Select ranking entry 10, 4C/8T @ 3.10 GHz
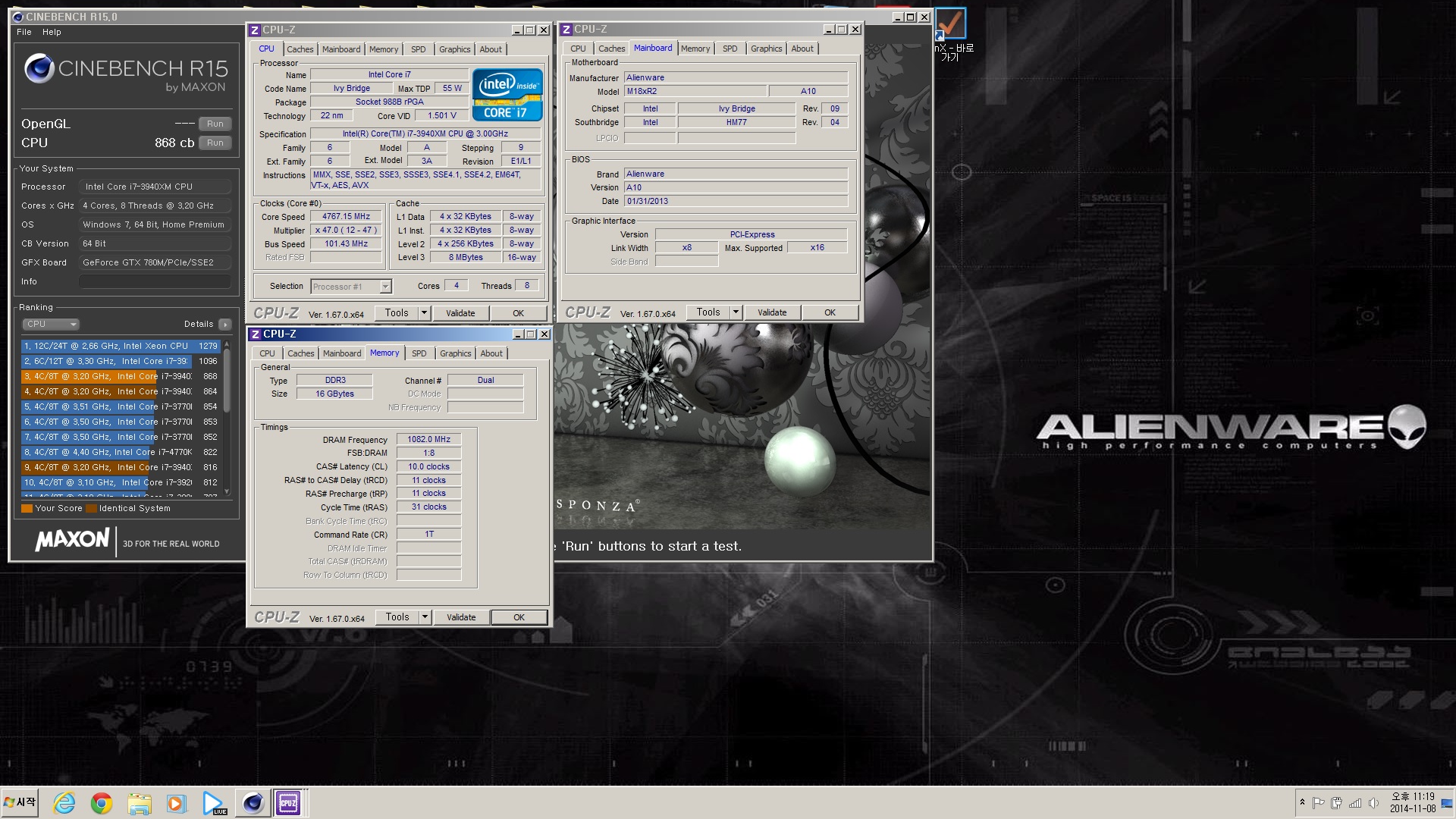The height and width of the screenshot is (819, 1456). 121,482
